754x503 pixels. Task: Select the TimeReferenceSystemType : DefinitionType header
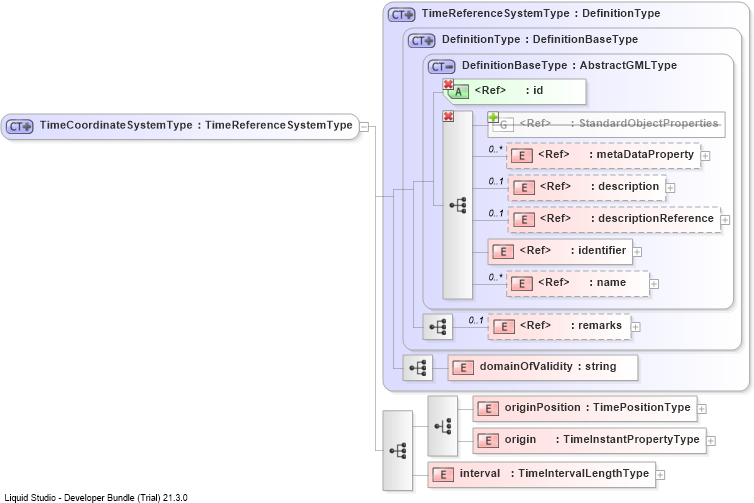(541, 13)
